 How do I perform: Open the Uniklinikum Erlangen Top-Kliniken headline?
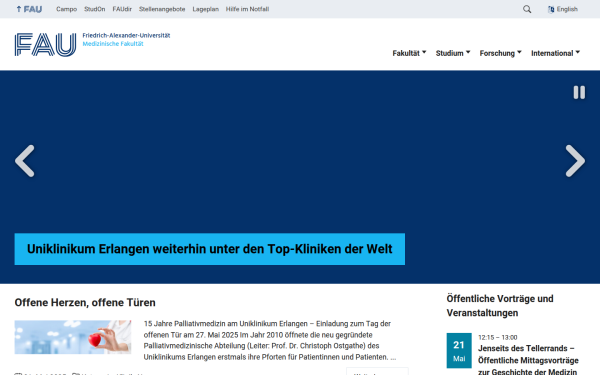point(210,249)
